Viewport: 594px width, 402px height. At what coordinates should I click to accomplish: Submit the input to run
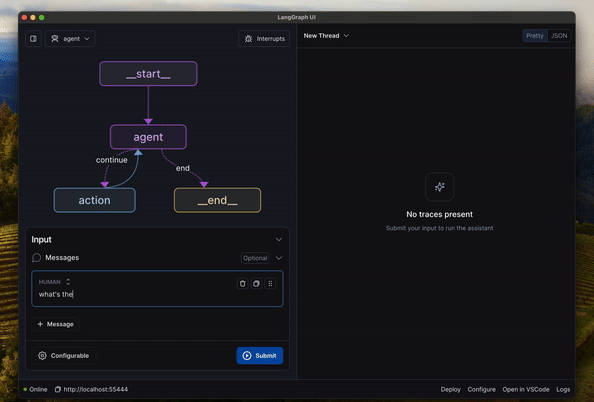(260, 355)
